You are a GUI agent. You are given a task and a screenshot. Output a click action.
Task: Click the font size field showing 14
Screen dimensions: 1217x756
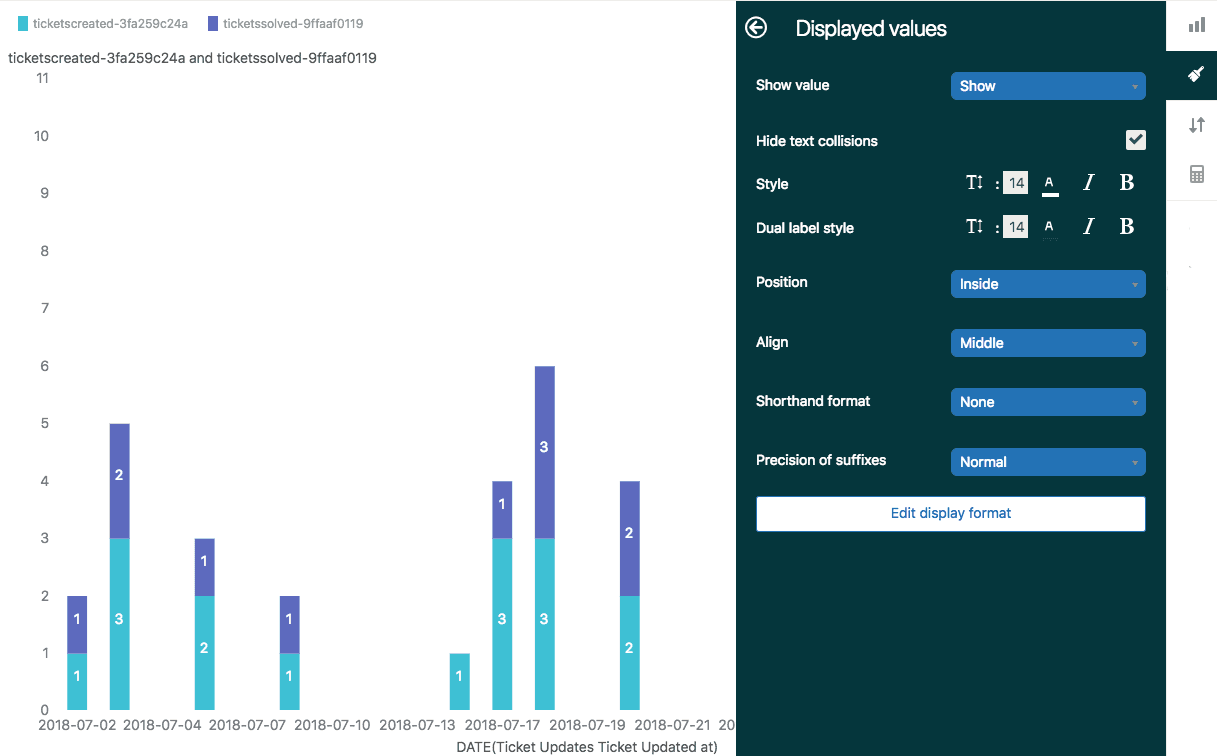[x=1015, y=182]
